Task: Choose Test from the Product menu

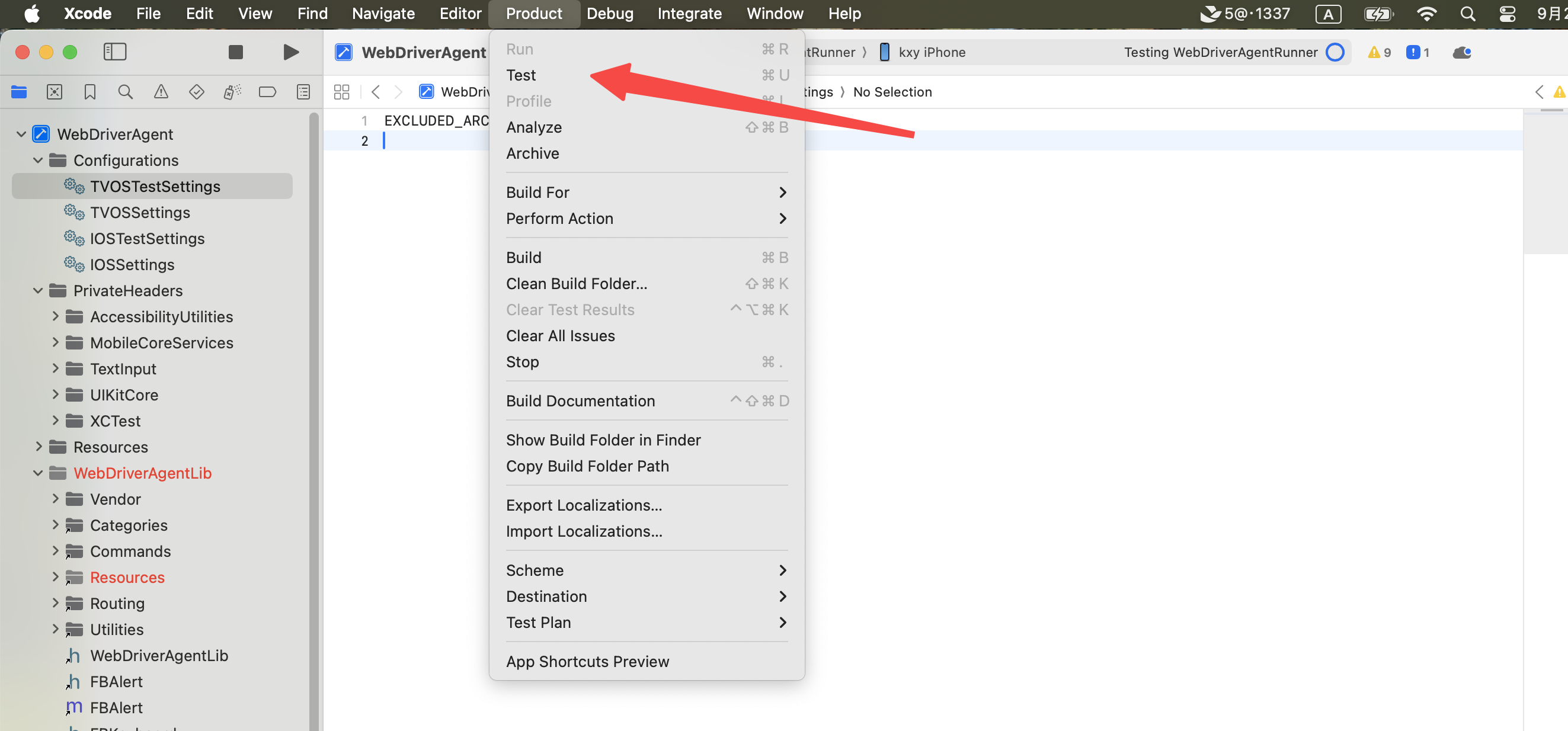Action: [520, 75]
